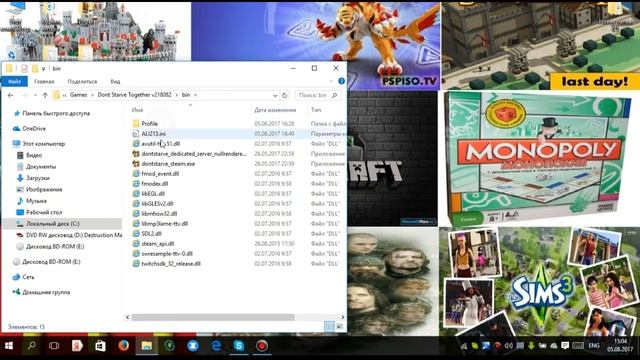Click the volume icon in system tray
Image resolution: width=640 pixels, height=360 pixels.
coord(509,346)
